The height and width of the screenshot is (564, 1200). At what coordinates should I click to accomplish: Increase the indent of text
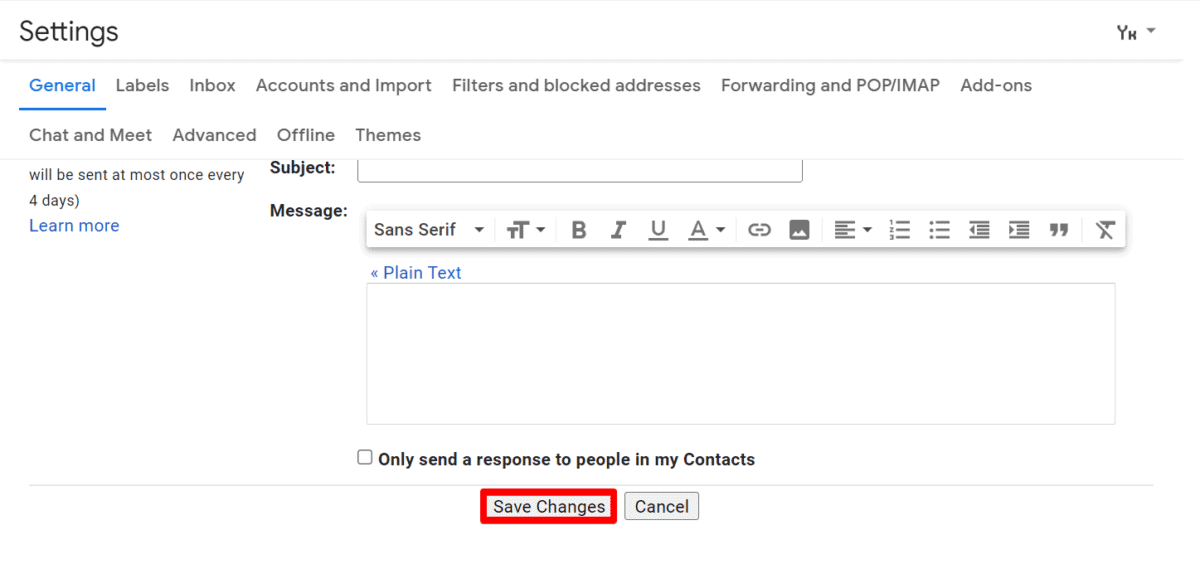tap(1019, 230)
